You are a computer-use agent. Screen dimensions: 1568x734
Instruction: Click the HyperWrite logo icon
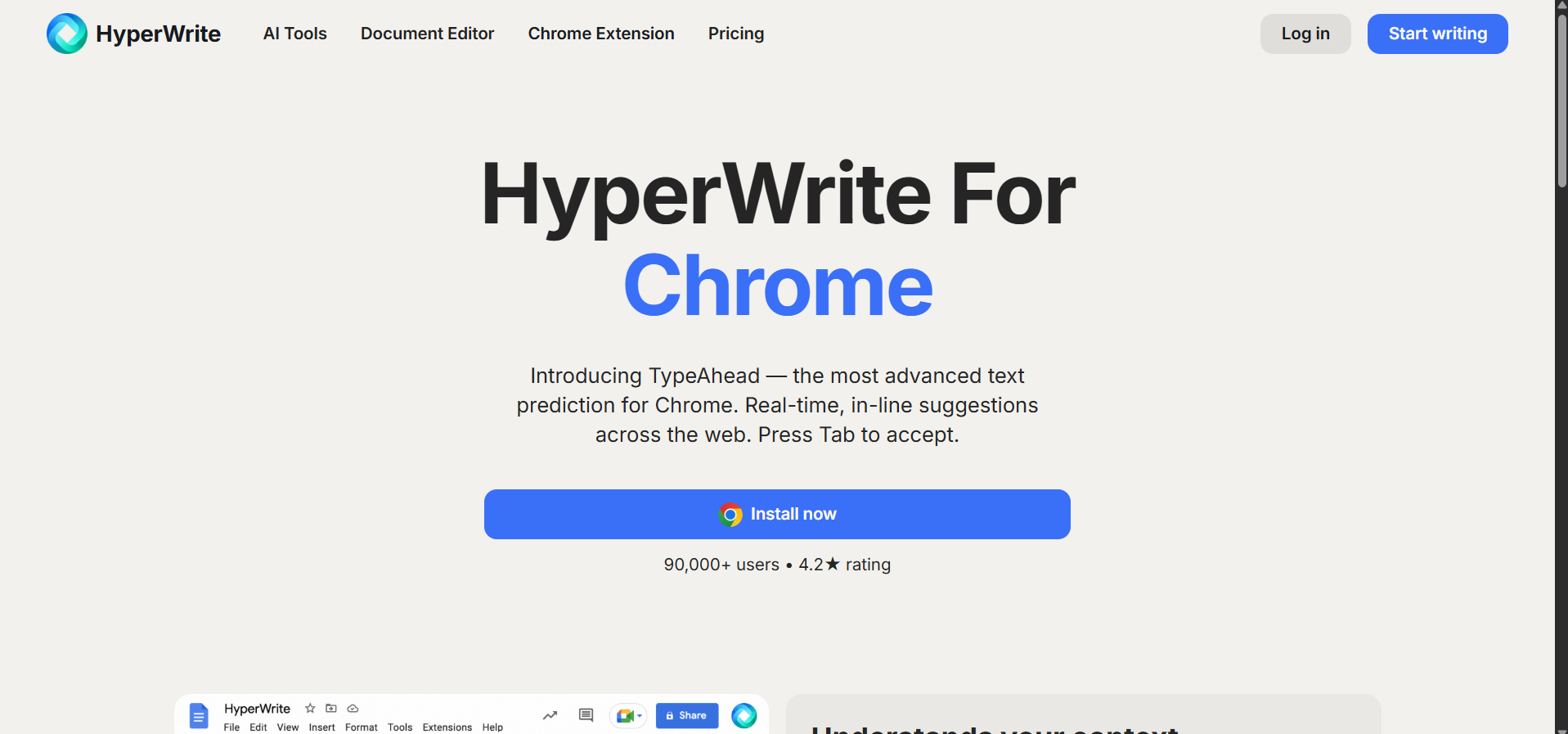(x=67, y=34)
